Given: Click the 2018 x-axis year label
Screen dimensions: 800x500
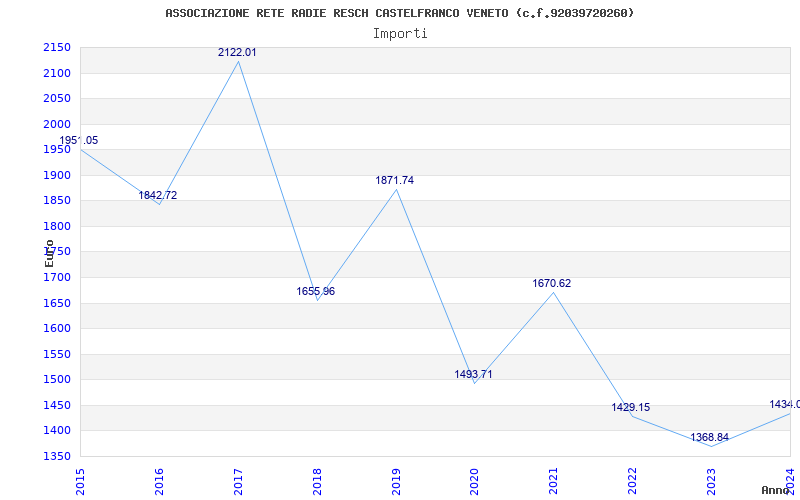Looking at the screenshot, I should (x=317, y=481).
